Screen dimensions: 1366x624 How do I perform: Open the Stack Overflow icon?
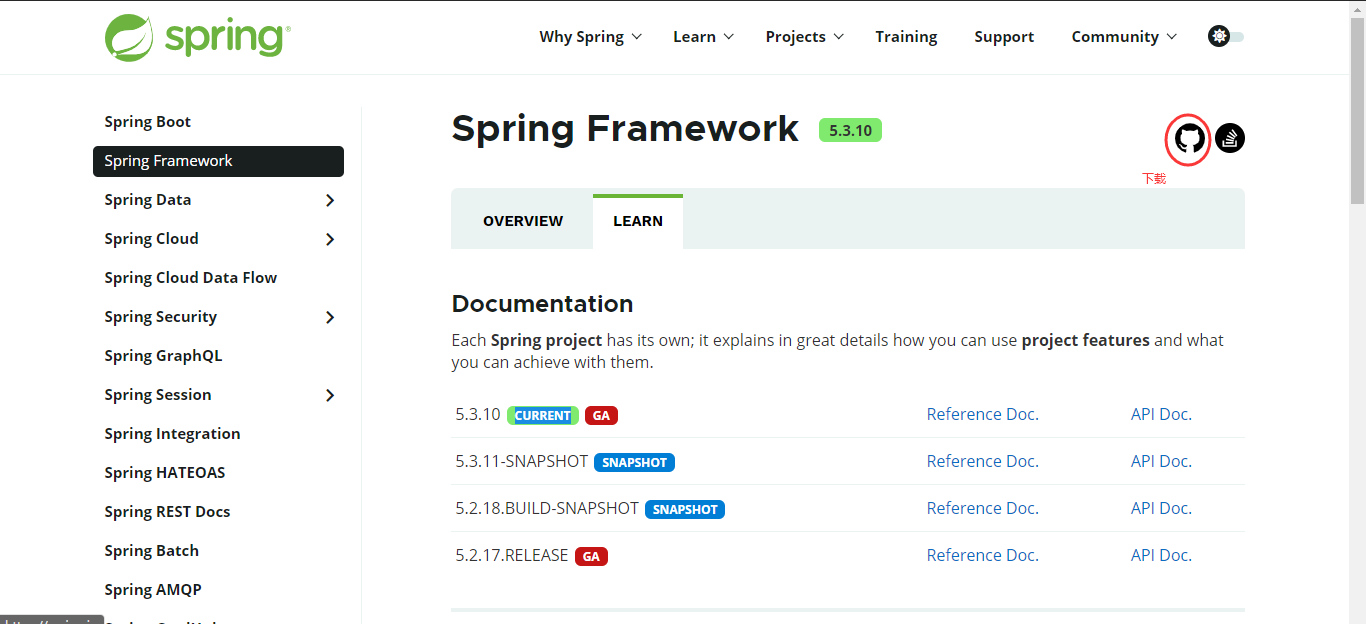pyautogui.click(x=1230, y=138)
